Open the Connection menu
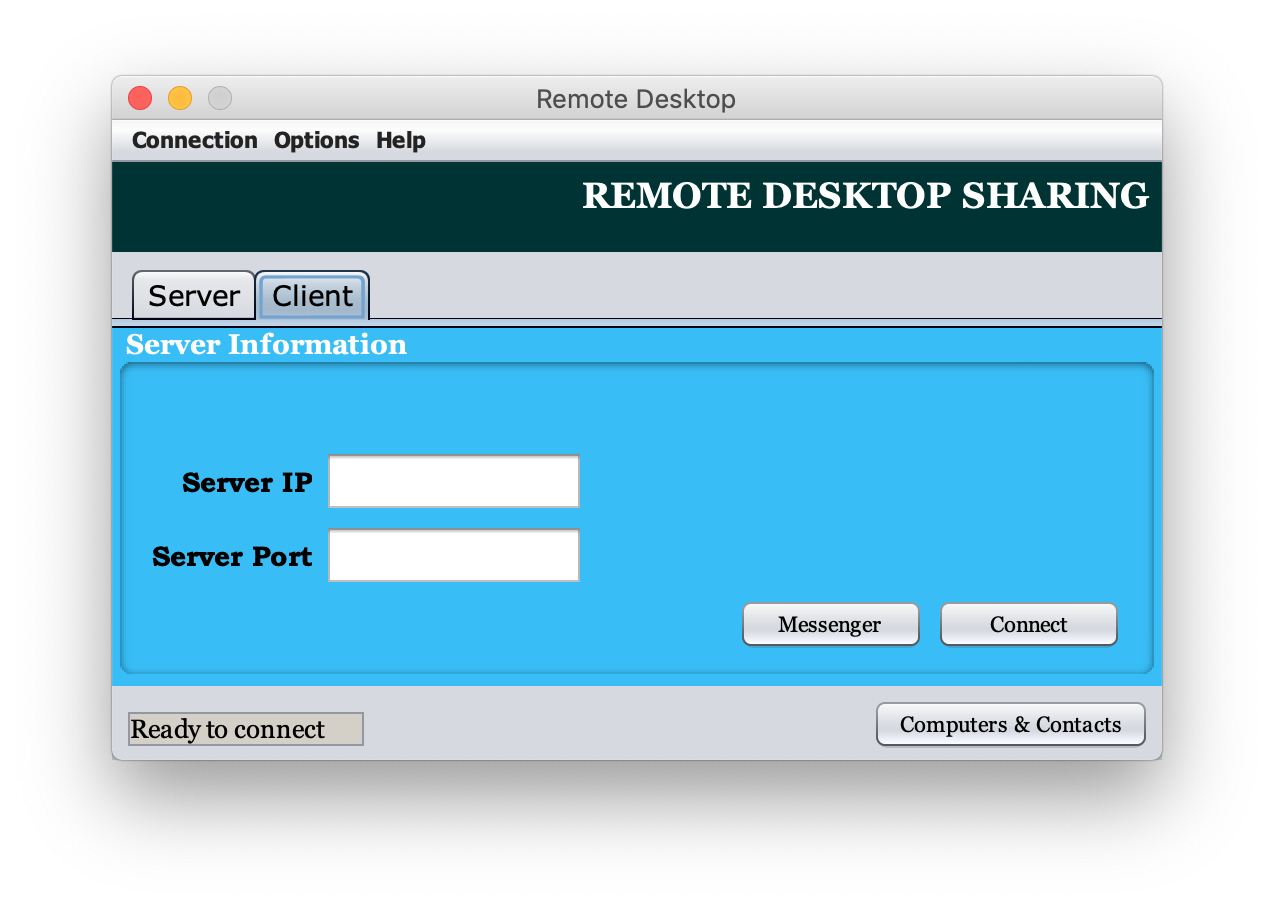Screen dimensions: 1274x908 [195, 140]
